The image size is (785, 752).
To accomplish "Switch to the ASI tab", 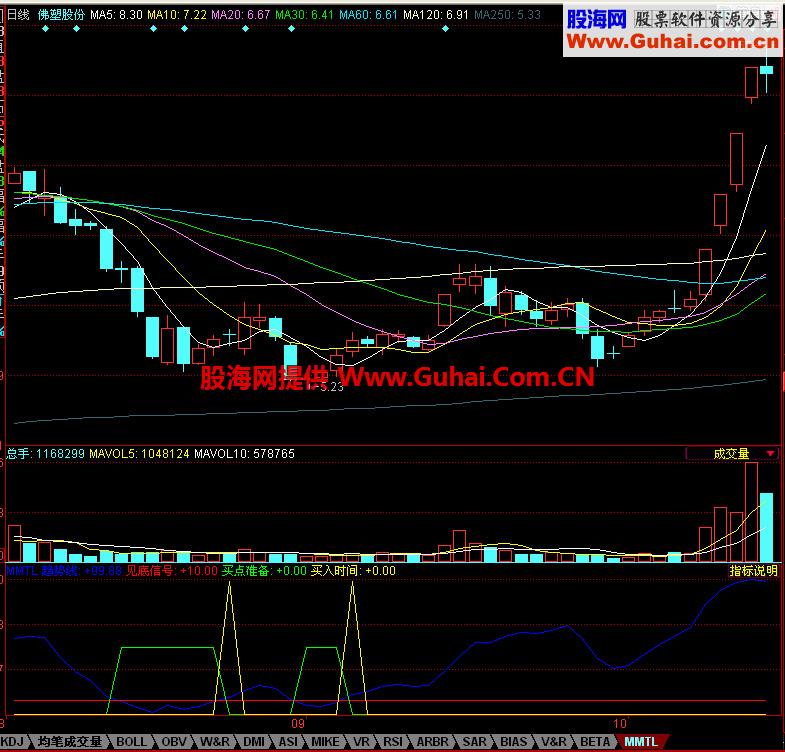I will pos(288,741).
